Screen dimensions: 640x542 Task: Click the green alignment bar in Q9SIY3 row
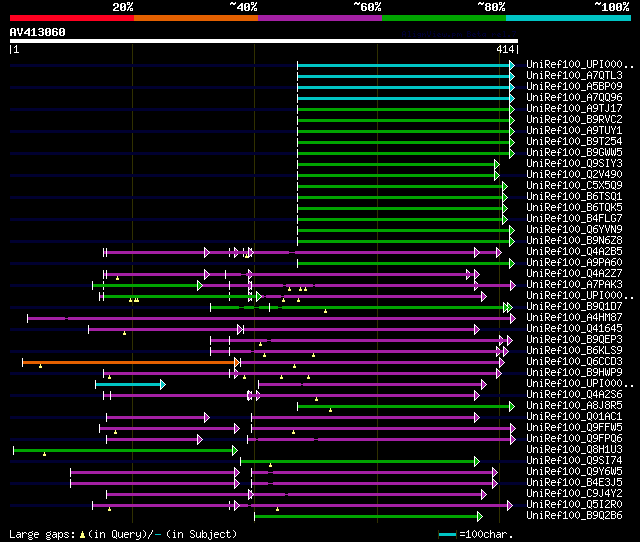click(x=398, y=164)
